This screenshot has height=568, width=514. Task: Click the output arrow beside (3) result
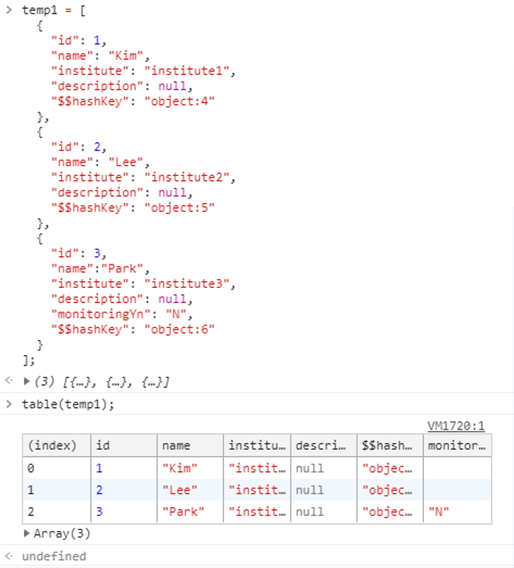click(9, 380)
